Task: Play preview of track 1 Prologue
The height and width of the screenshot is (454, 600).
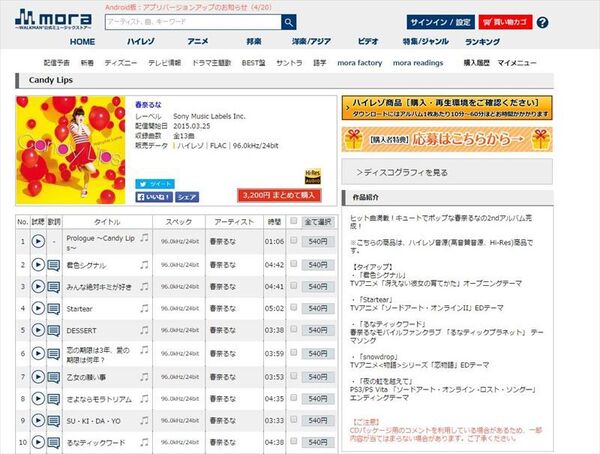Action: click(38, 241)
